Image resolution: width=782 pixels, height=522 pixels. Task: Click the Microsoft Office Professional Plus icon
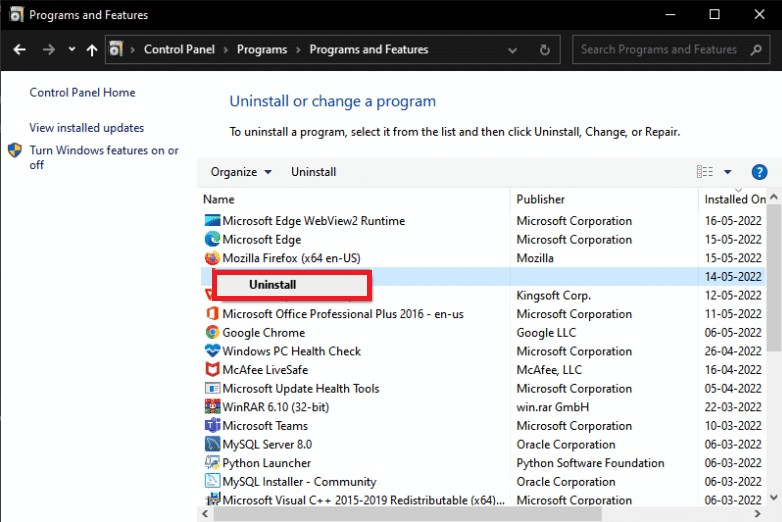point(212,314)
